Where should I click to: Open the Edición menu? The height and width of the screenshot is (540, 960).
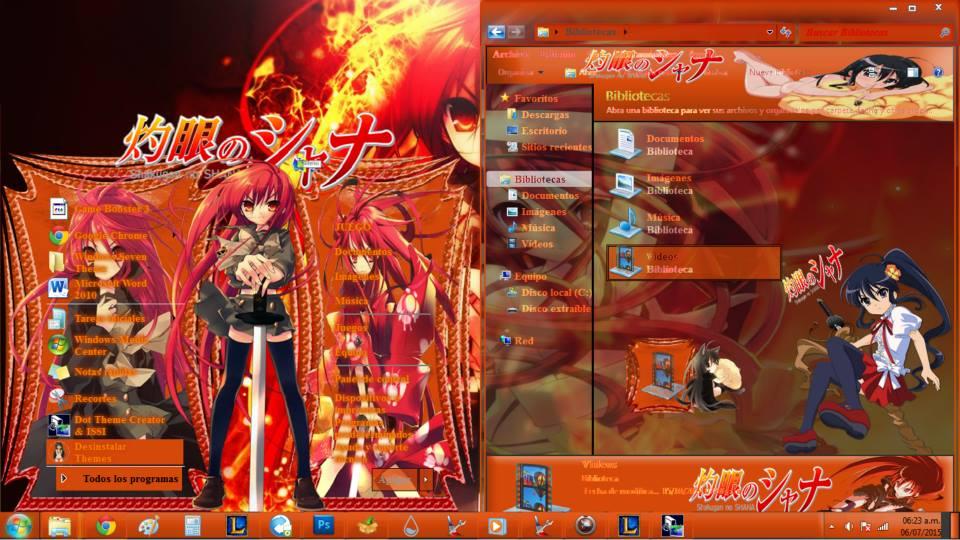click(558, 54)
